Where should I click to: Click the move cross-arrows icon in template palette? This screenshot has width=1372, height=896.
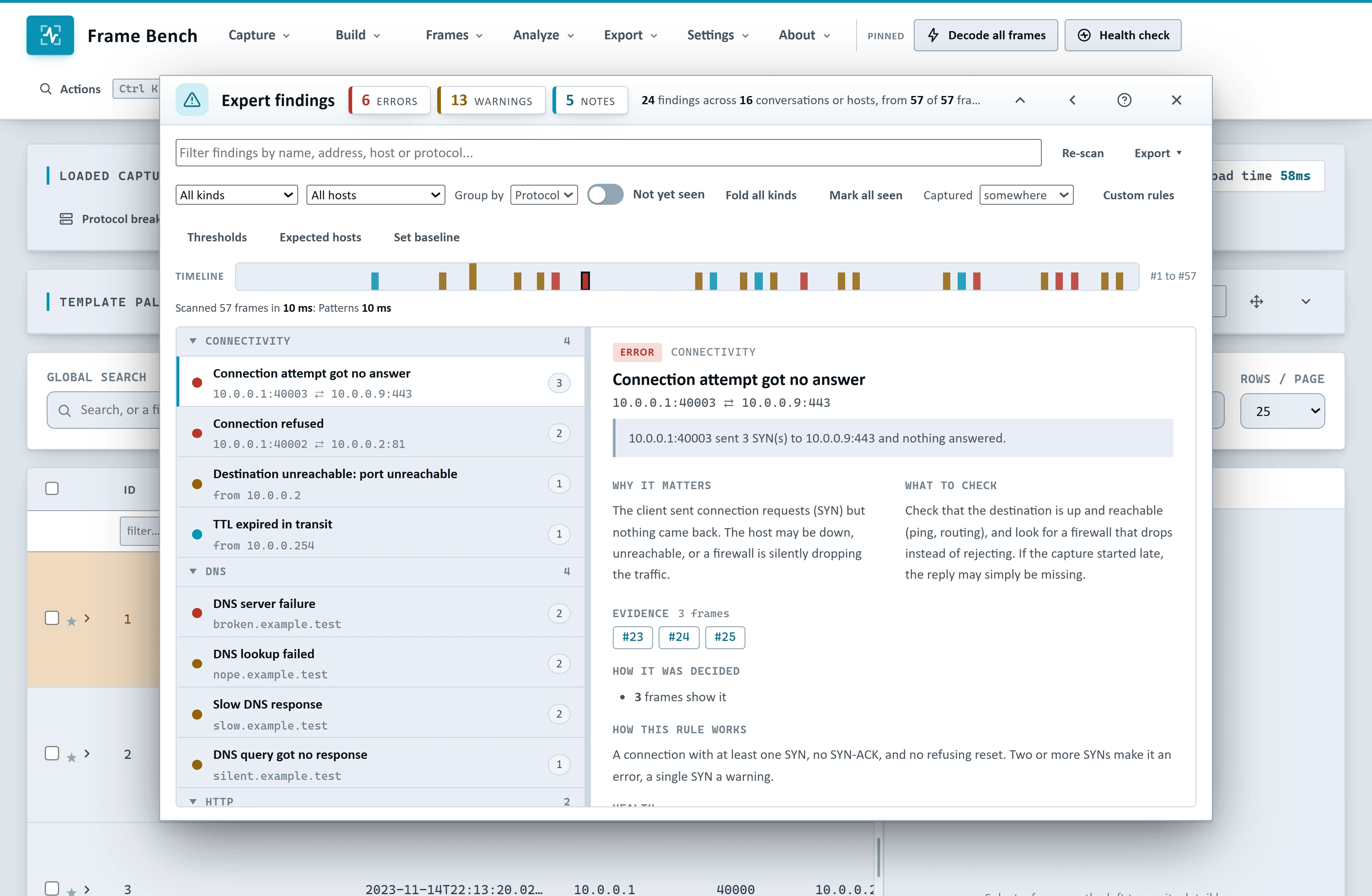coord(1257,301)
